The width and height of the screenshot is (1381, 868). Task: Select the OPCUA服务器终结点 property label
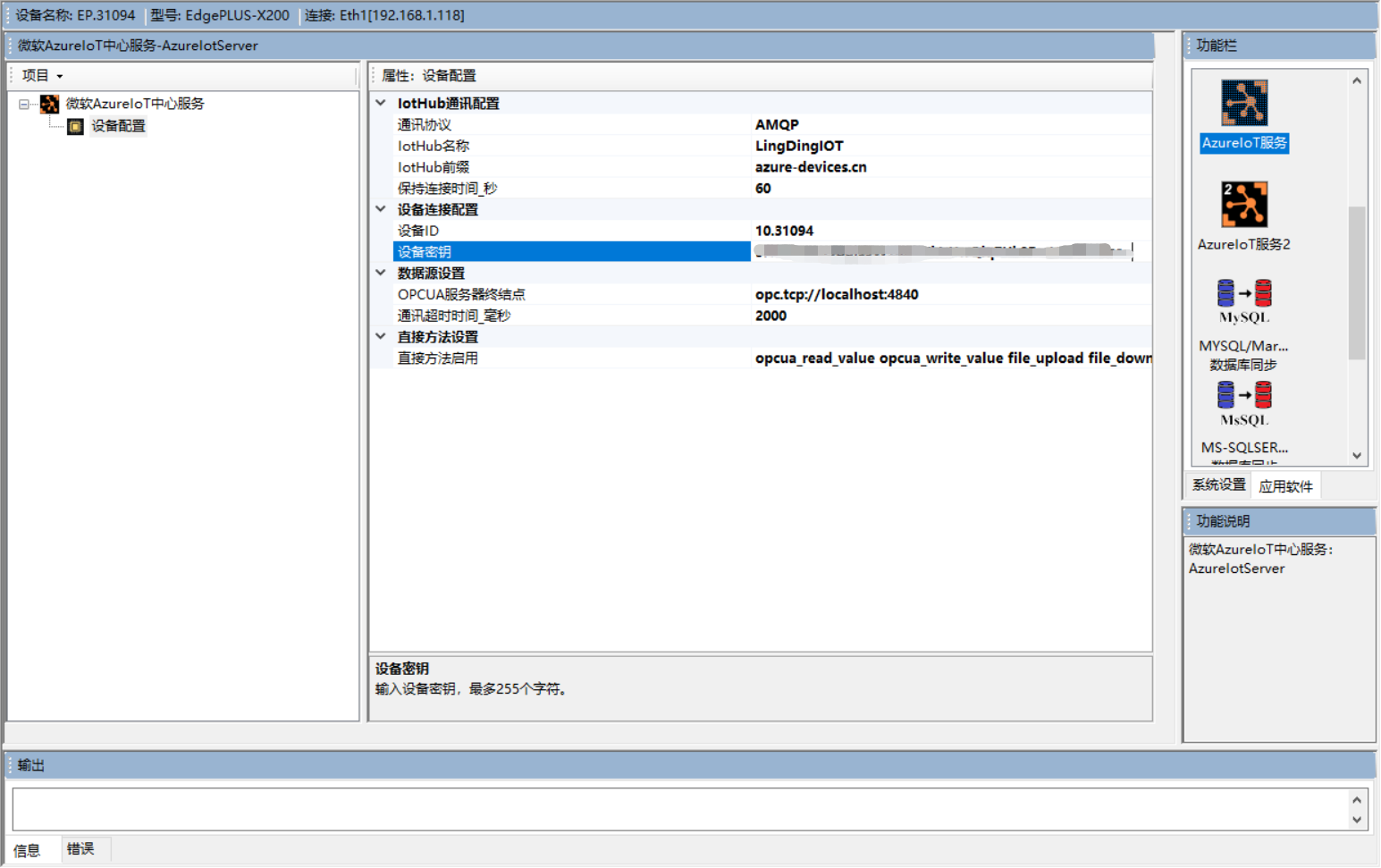coord(461,294)
